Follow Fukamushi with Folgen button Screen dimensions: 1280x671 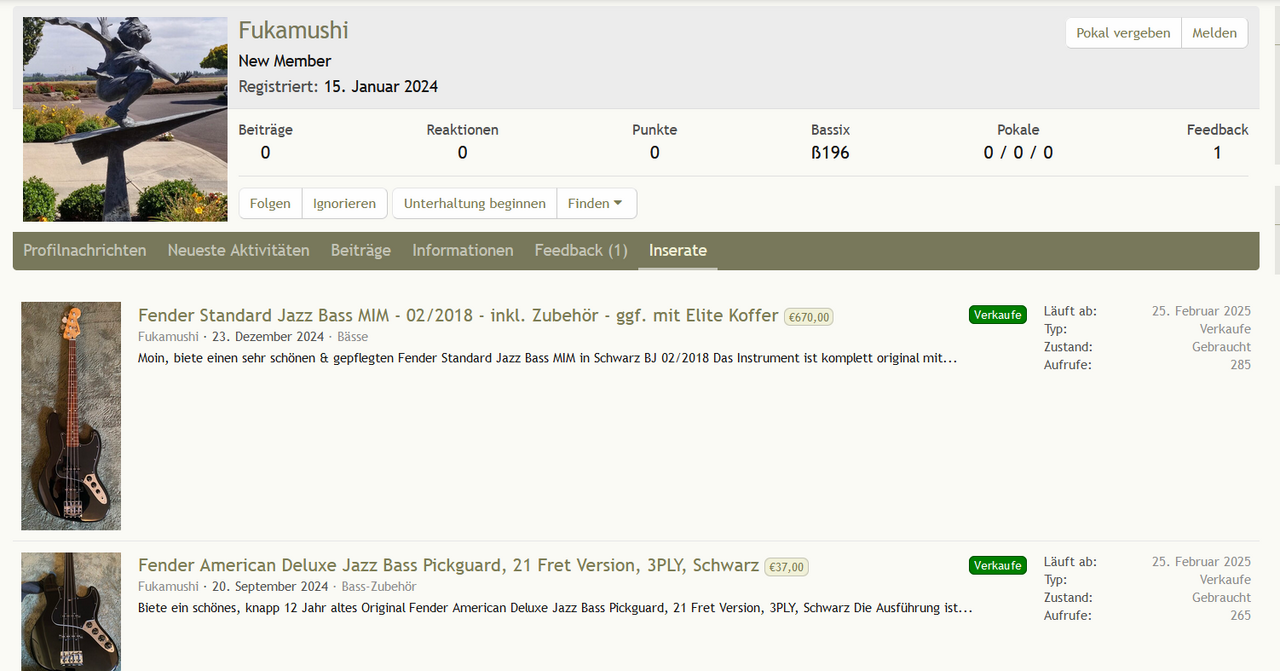coord(270,203)
